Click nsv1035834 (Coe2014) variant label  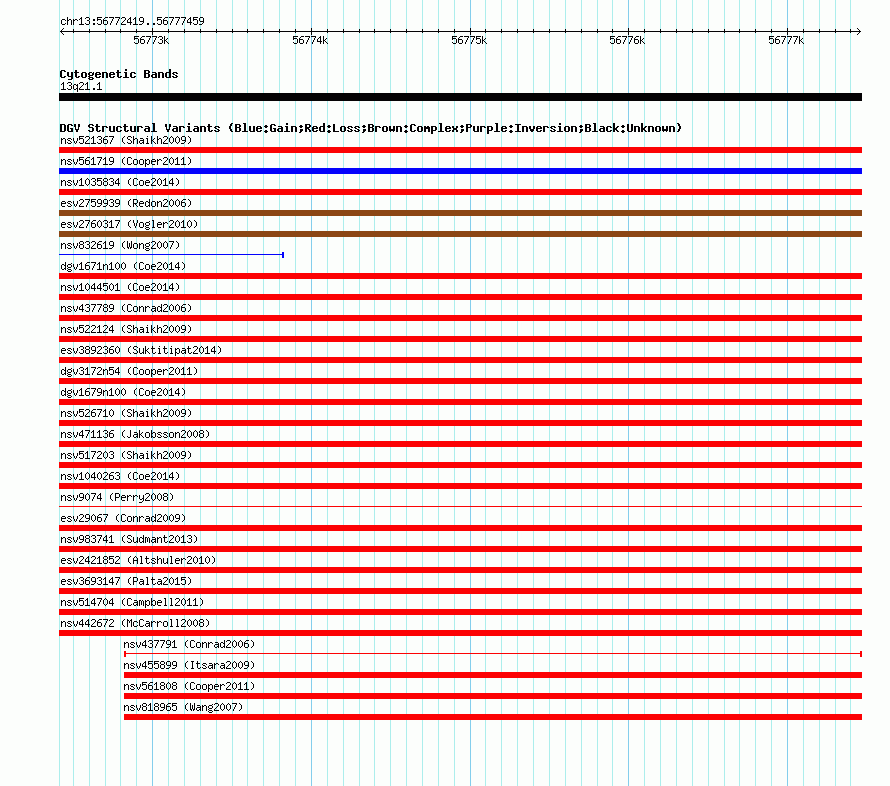click(x=120, y=182)
